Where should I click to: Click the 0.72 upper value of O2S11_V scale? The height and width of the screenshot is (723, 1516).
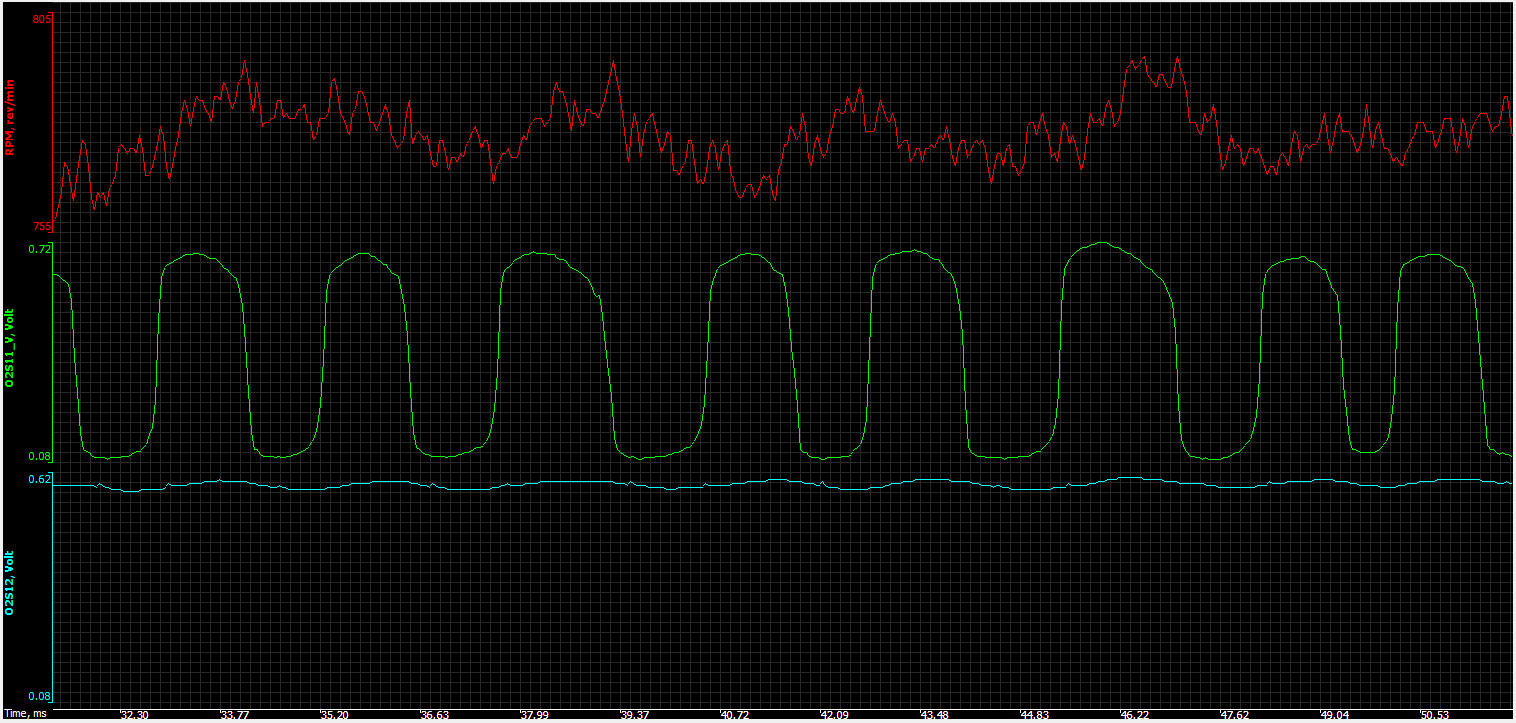tap(39, 248)
